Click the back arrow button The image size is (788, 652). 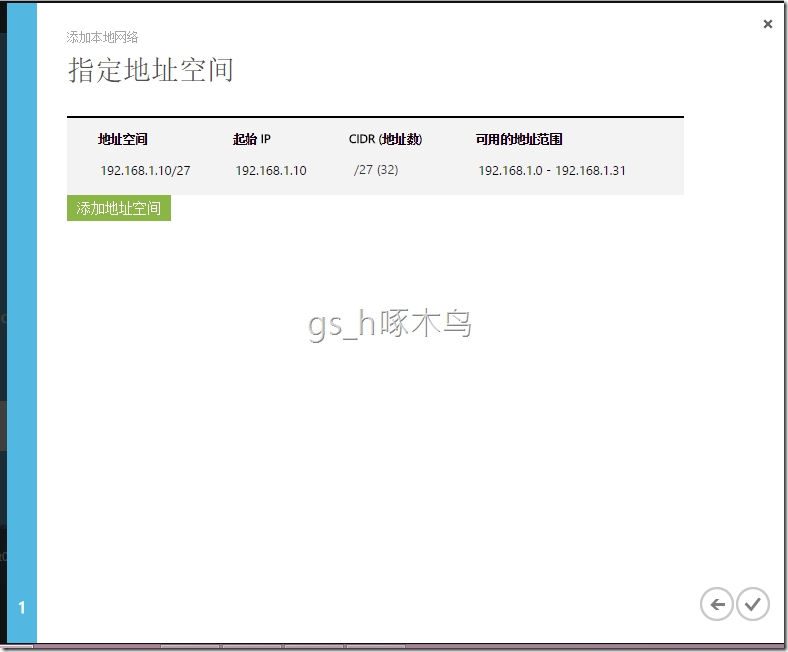point(717,604)
